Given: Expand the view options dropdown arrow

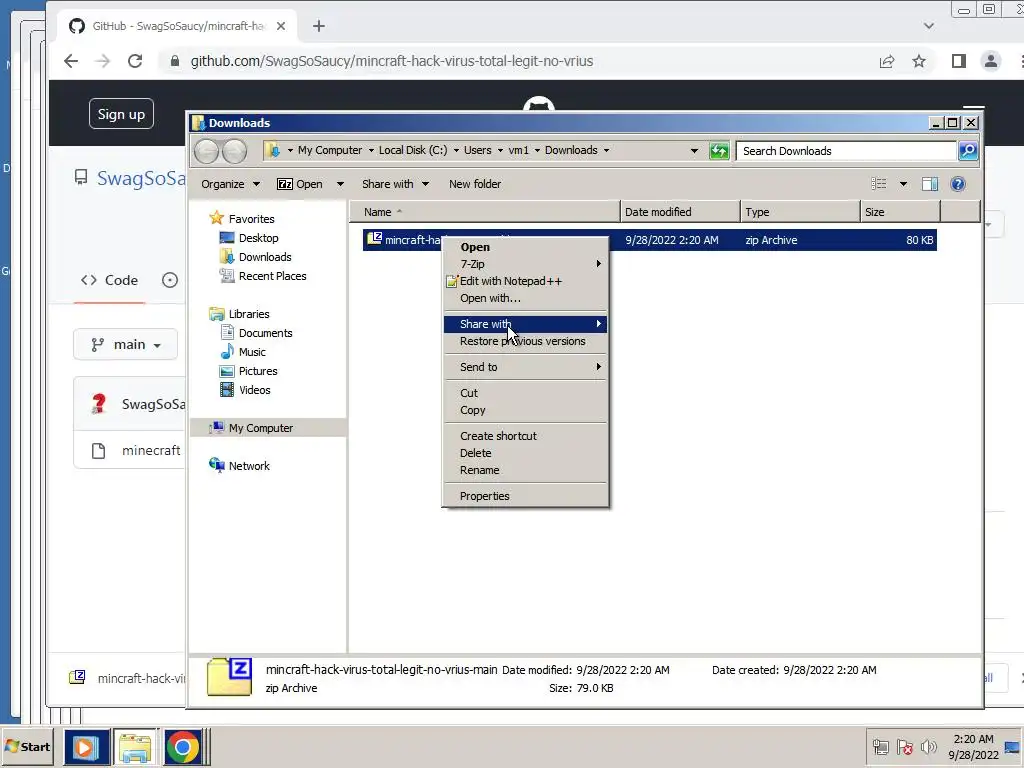Looking at the screenshot, I should [x=903, y=184].
